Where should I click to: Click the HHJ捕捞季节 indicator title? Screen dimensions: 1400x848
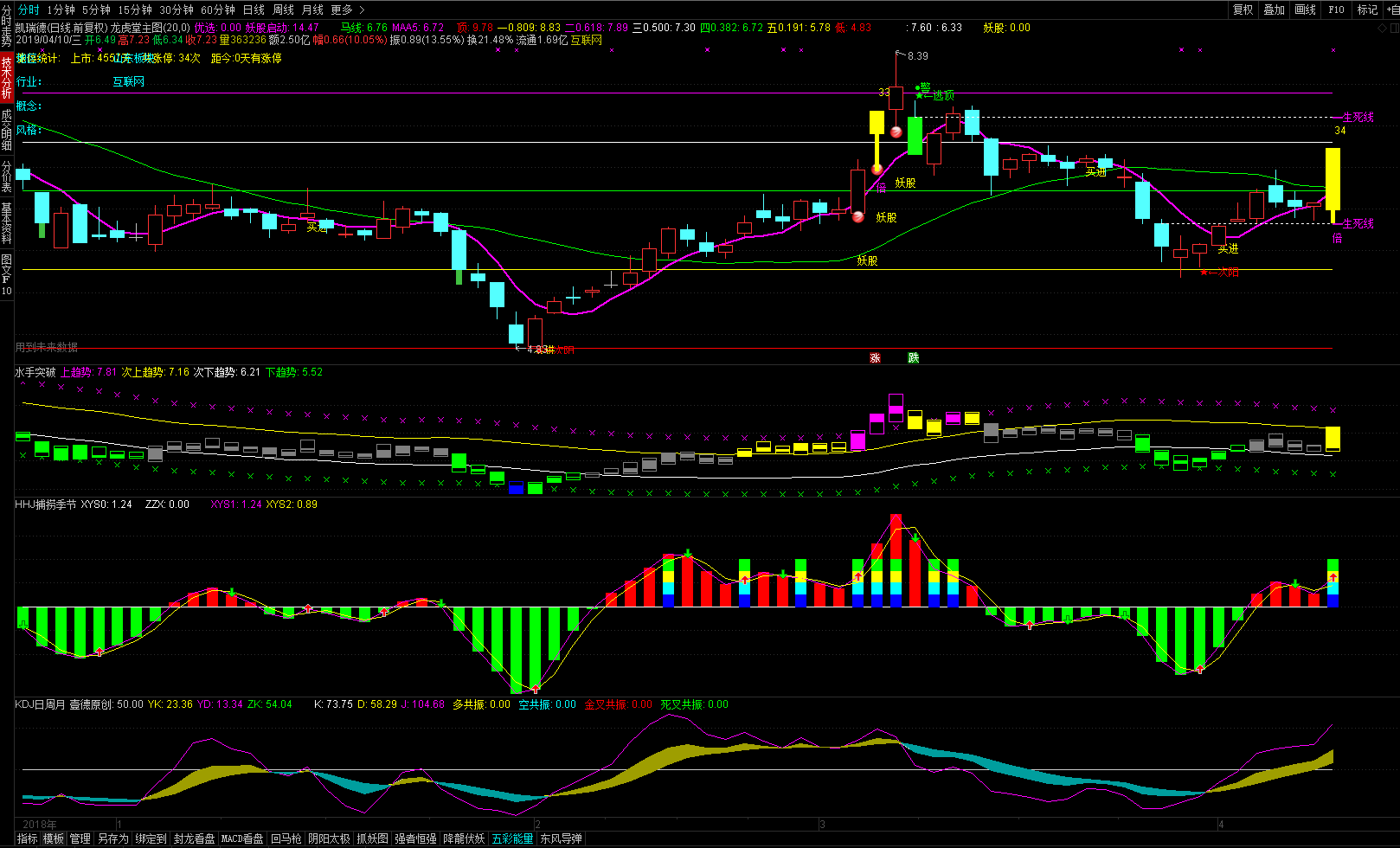pos(46,504)
